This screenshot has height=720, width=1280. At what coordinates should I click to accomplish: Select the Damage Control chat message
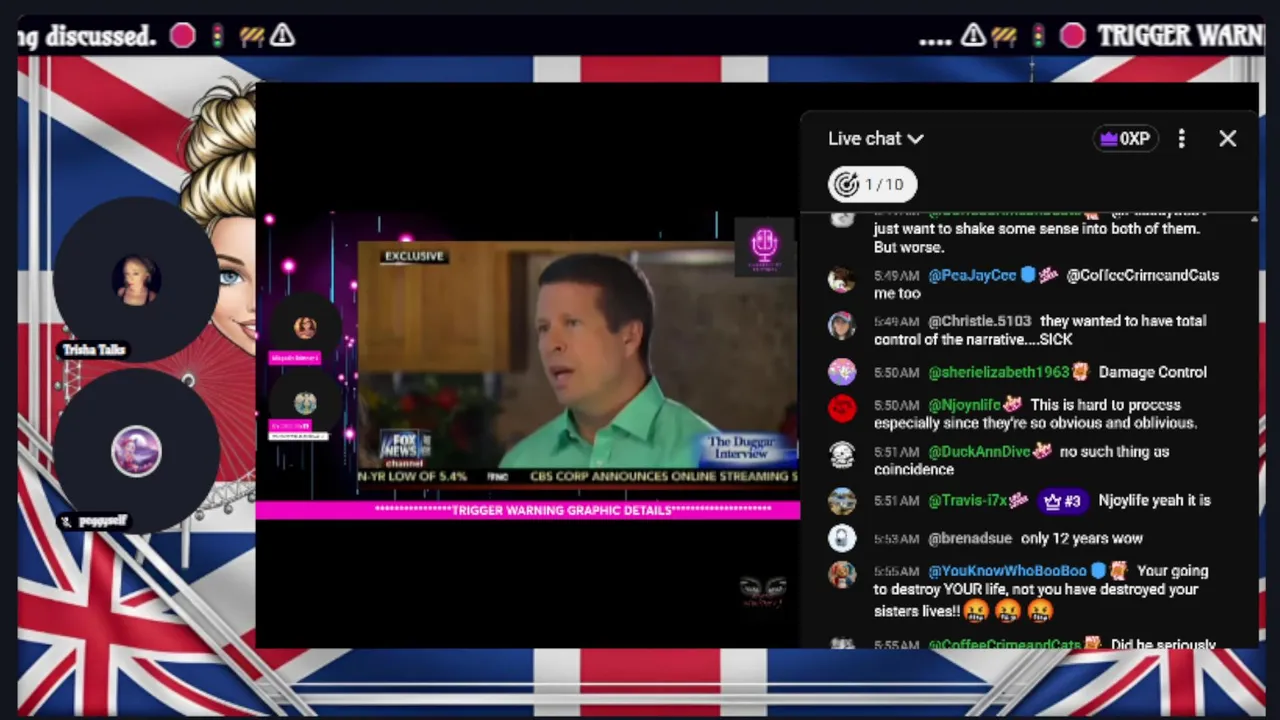pos(1152,372)
